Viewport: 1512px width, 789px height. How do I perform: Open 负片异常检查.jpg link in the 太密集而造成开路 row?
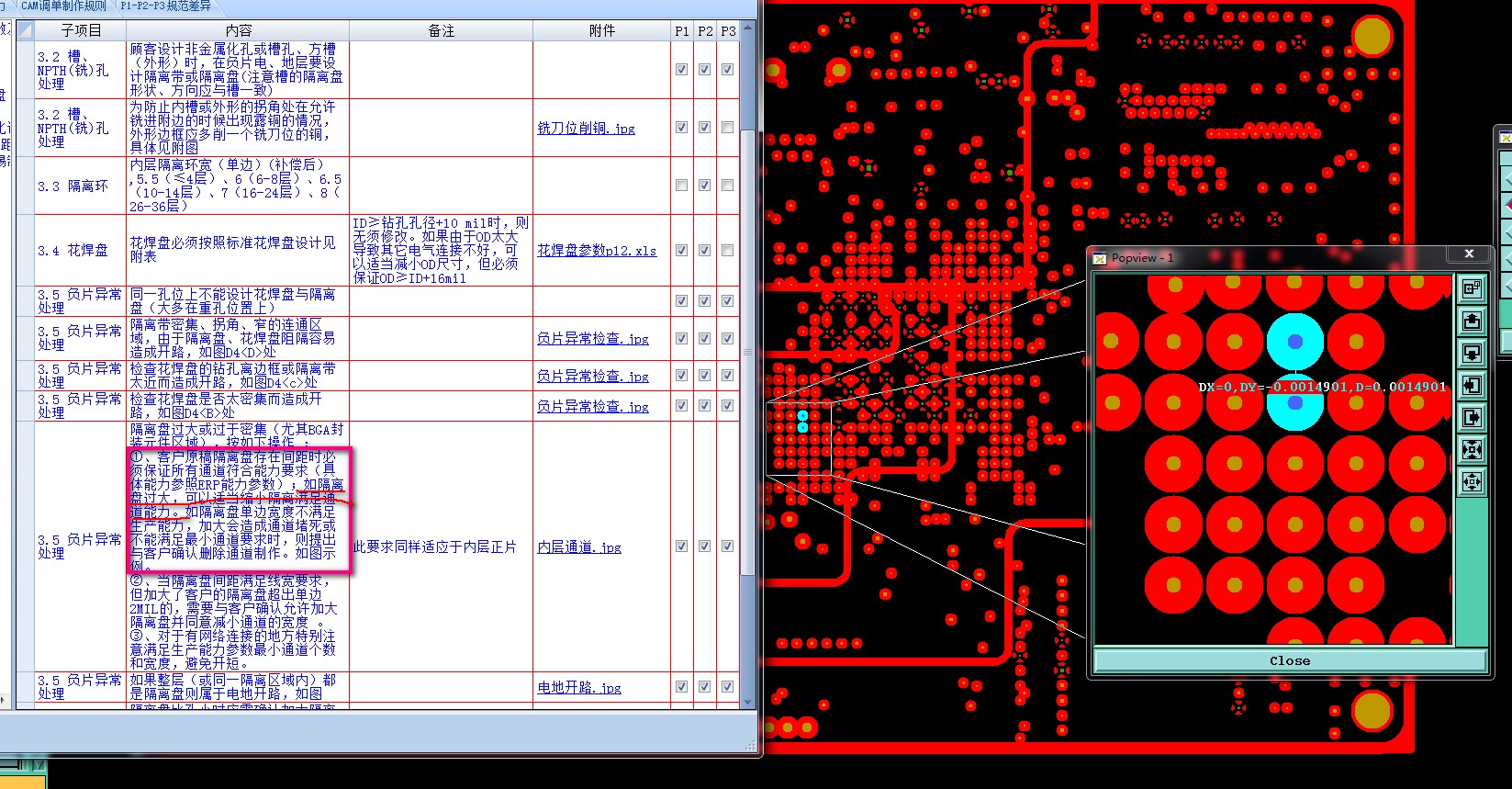click(x=593, y=406)
